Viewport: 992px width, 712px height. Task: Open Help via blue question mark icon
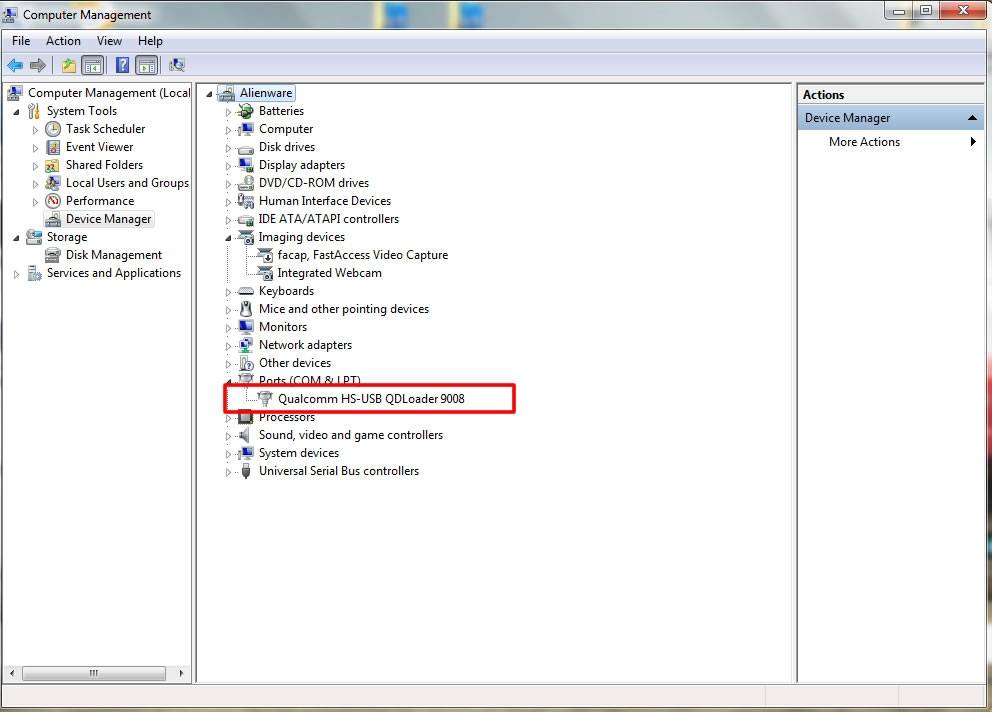click(122, 66)
